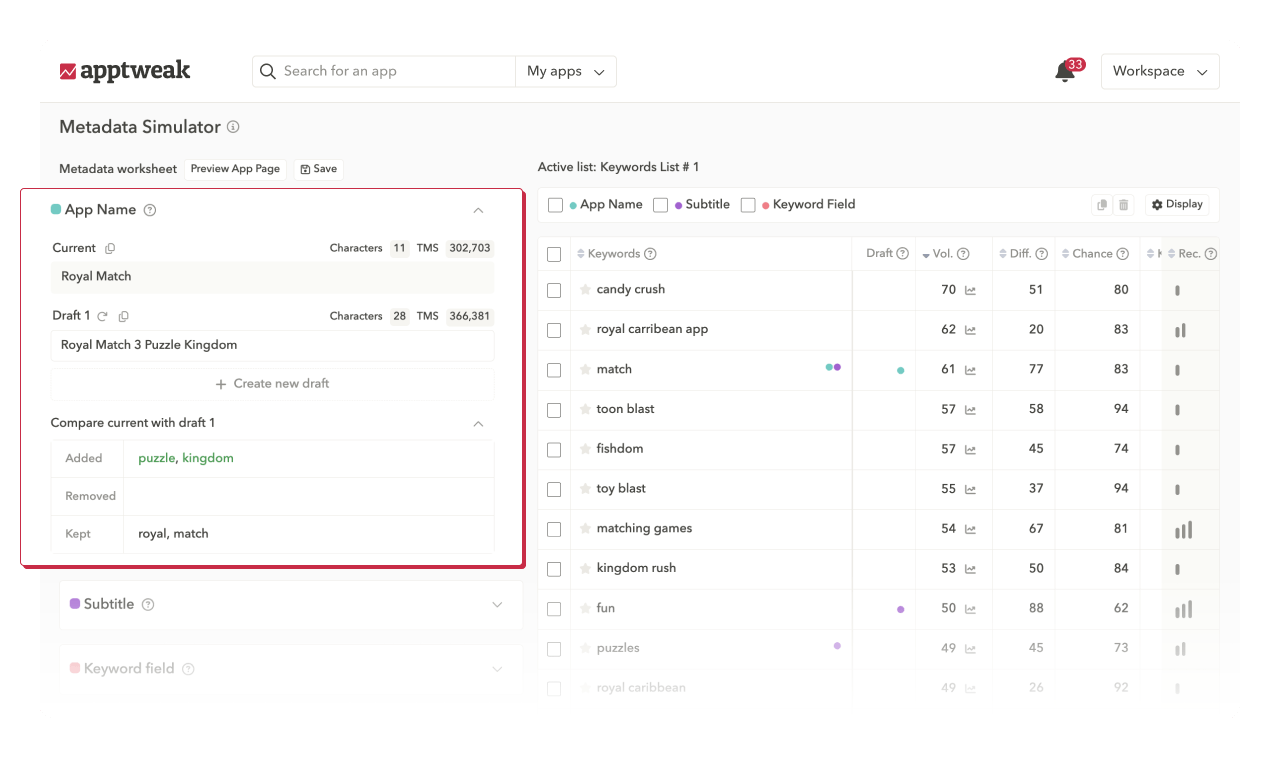The height and width of the screenshot is (758, 1280).
Task: Expand the Subtitle section
Action: click(497, 605)
